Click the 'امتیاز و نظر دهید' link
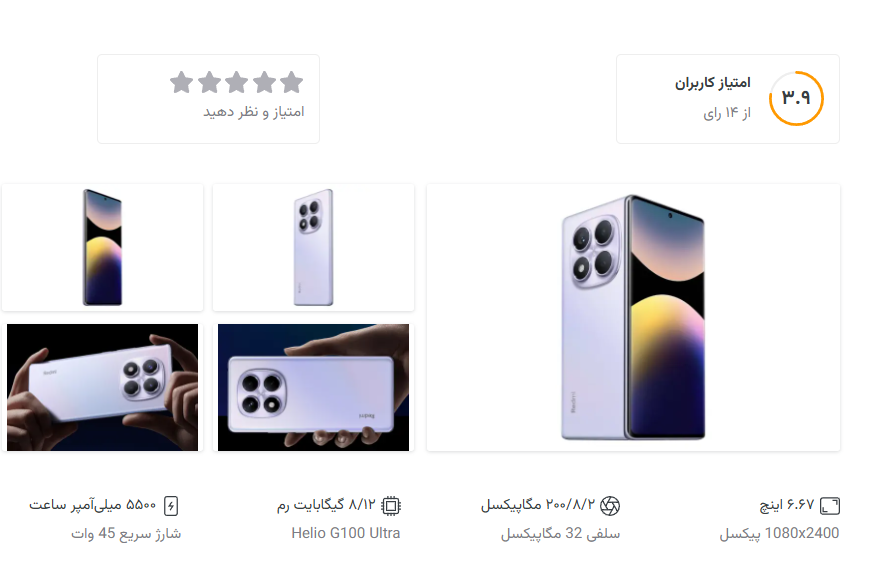 click(254, 112)
